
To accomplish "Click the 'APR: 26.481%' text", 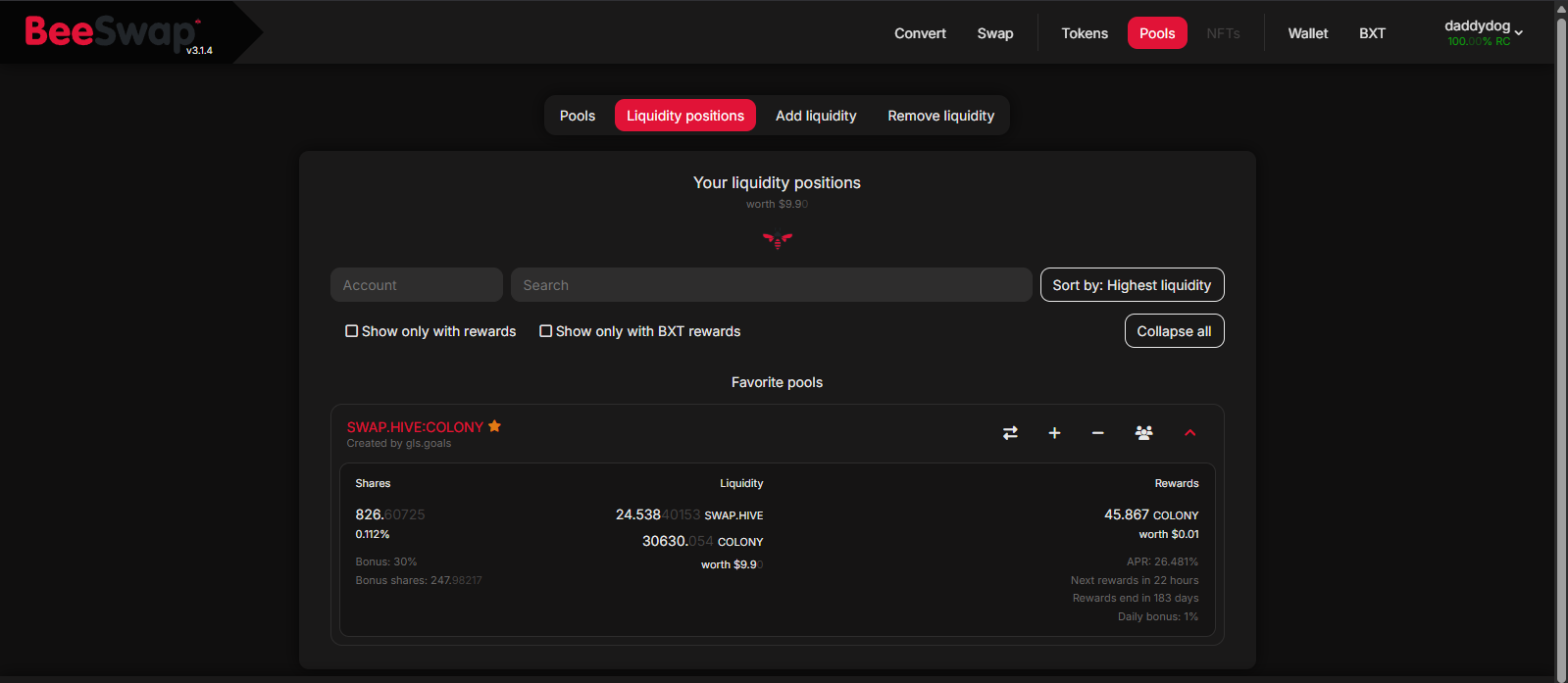I will (x=1163, y=561).
